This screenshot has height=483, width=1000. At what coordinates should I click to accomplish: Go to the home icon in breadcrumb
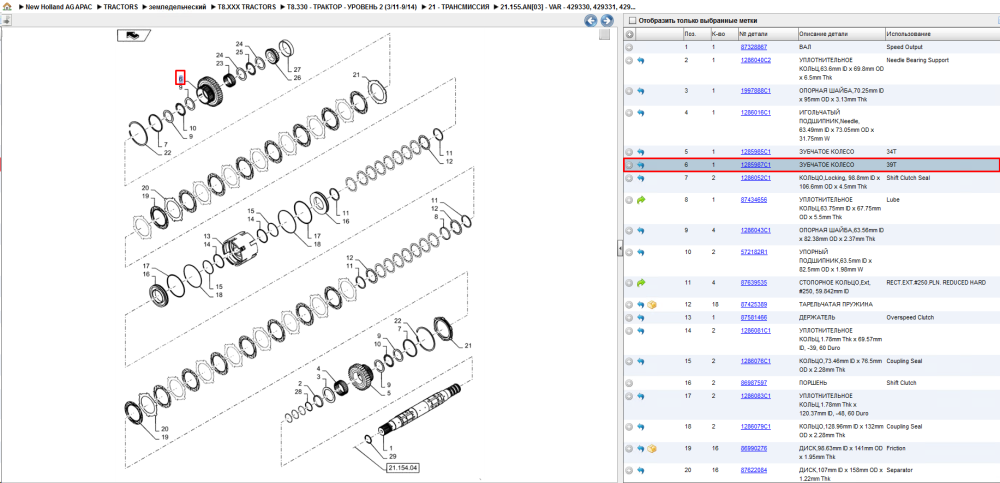7,6
